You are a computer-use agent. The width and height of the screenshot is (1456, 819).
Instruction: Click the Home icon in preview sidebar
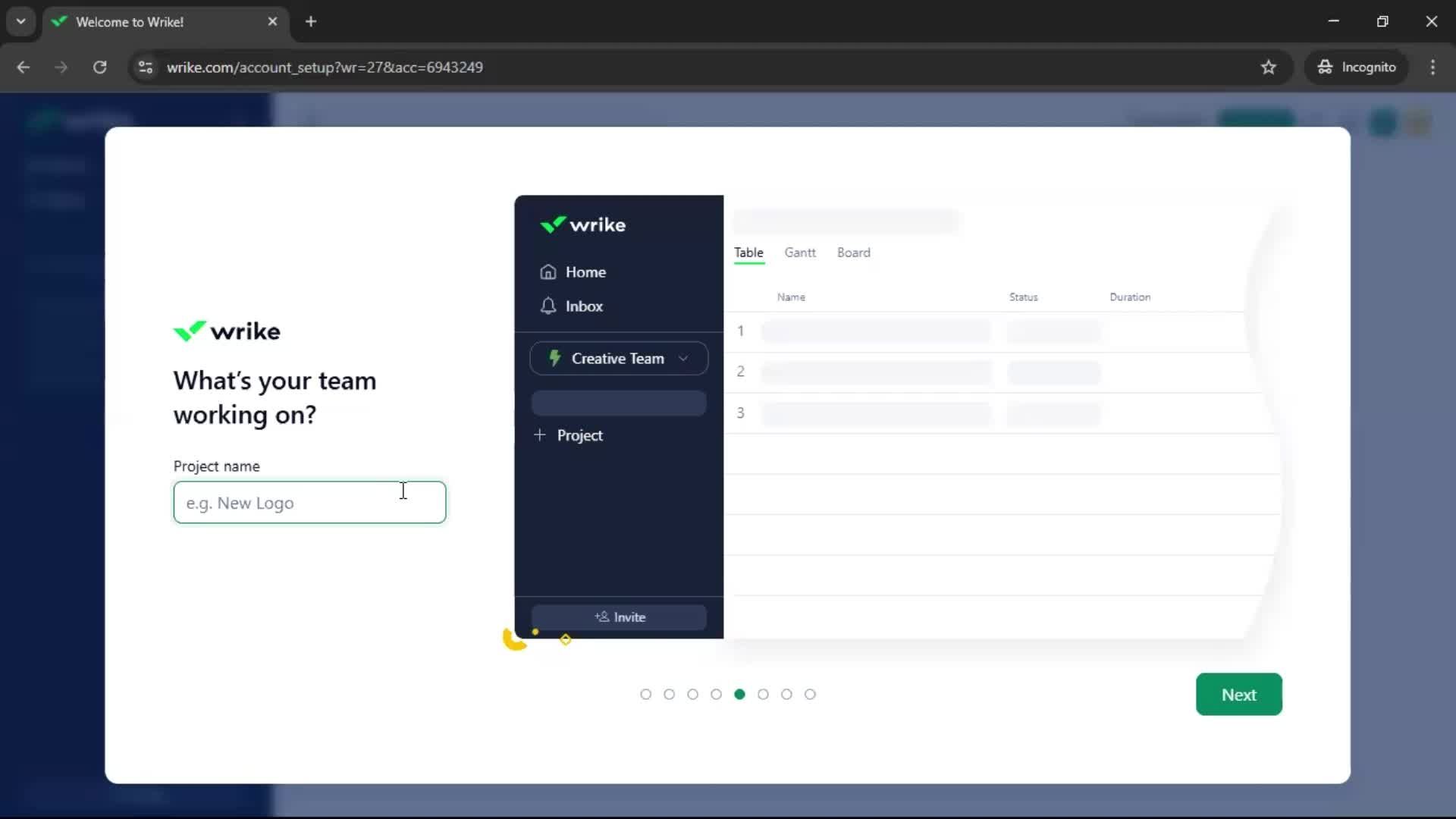point(548,271)
